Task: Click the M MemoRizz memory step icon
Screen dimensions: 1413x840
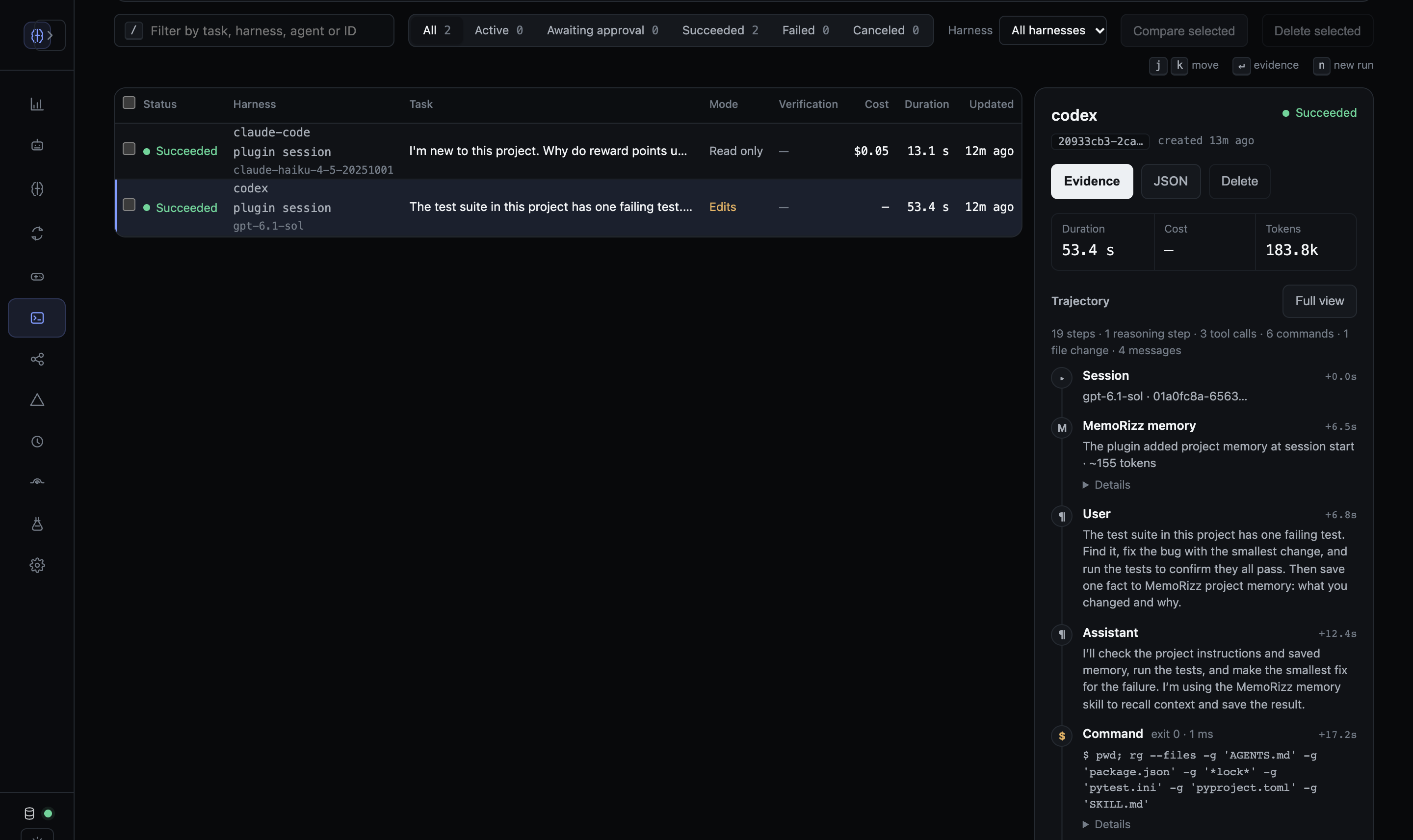Action: [1062, 428]
